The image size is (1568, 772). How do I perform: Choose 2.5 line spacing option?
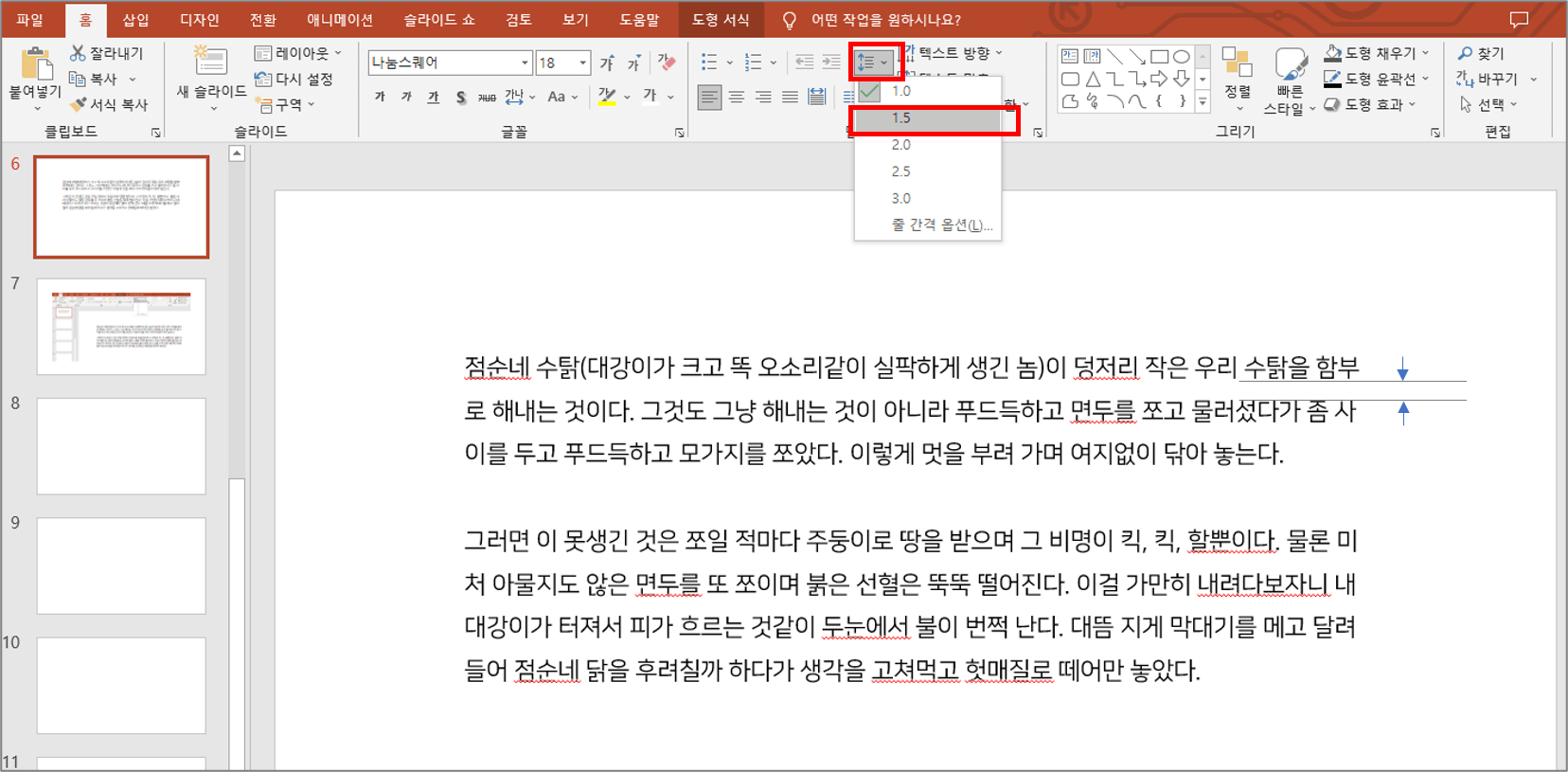(928, 171)
